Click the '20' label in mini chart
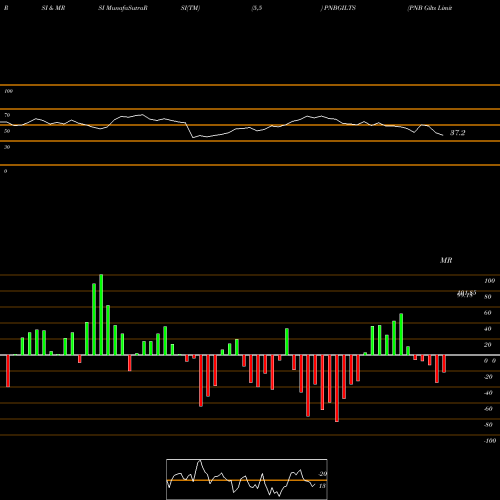 (322, 474)
